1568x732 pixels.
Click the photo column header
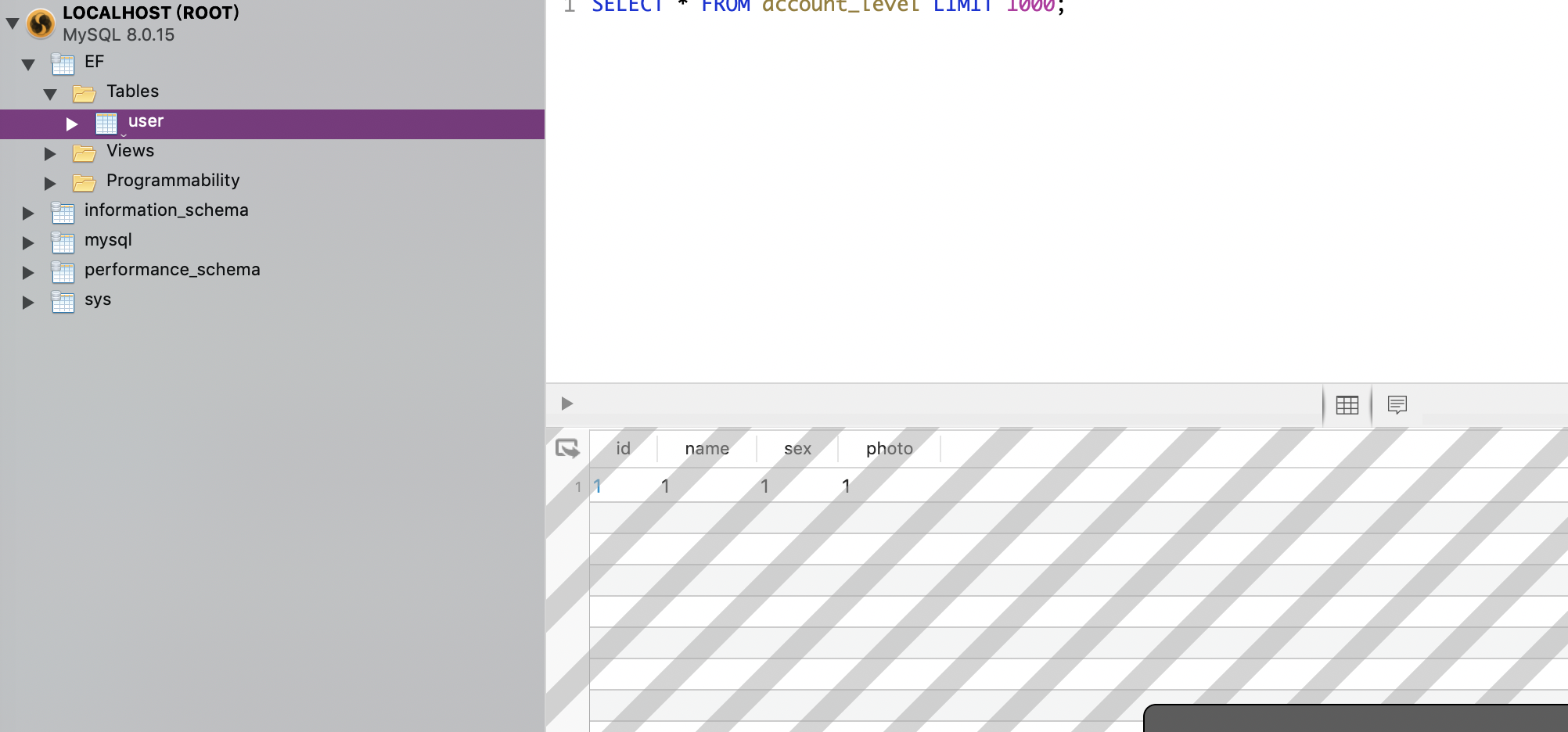pos(889,449)
